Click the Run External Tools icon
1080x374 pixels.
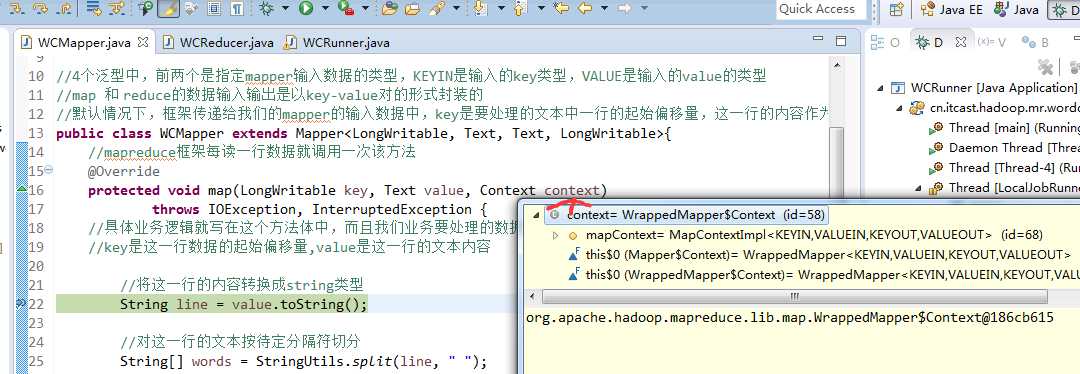point(346,8)
